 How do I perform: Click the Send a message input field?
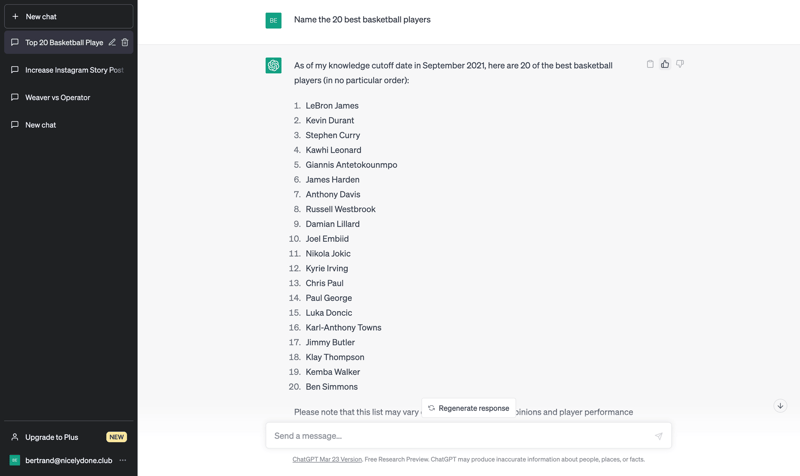(x=460, y=436)
